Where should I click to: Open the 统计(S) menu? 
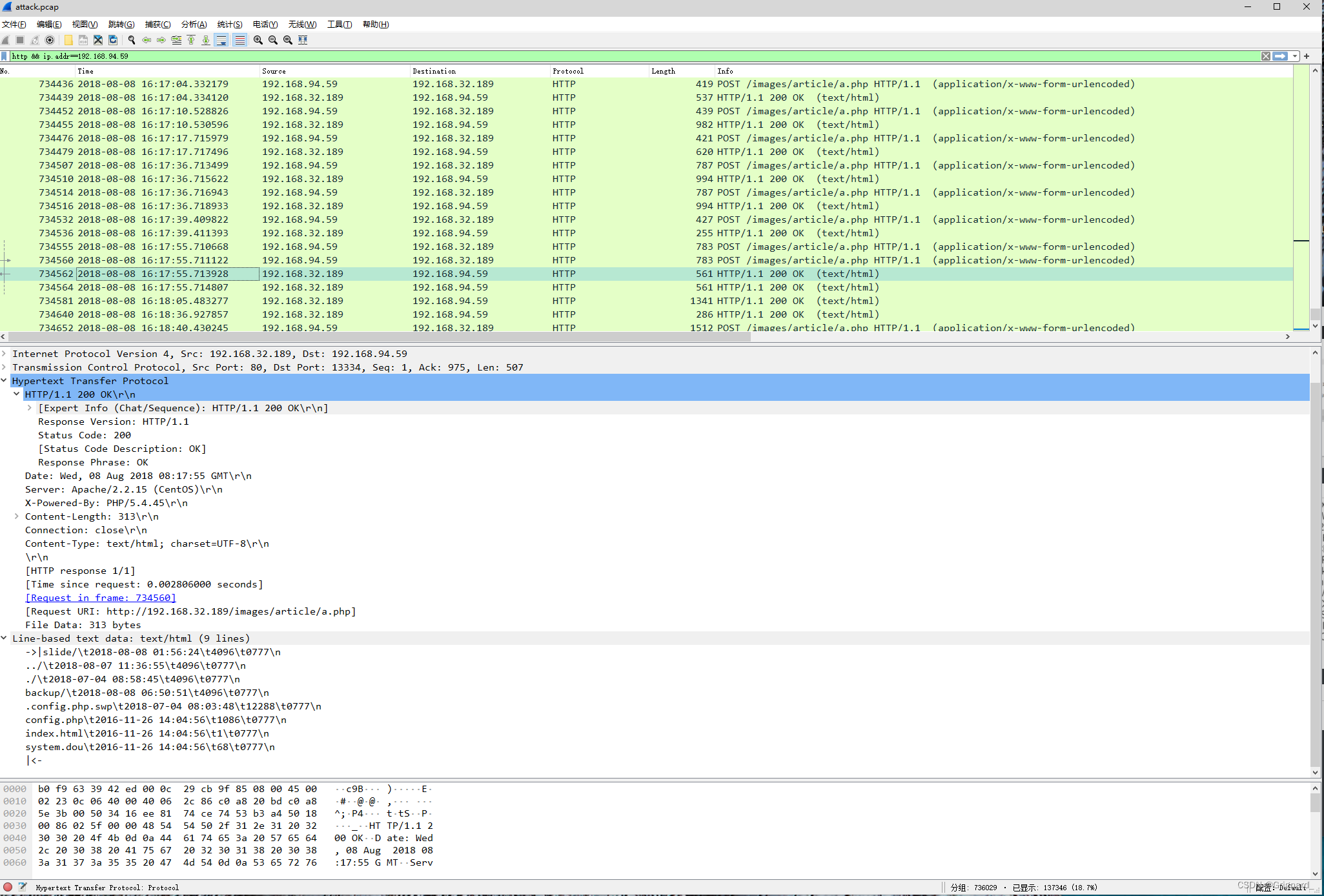[230, 25]
